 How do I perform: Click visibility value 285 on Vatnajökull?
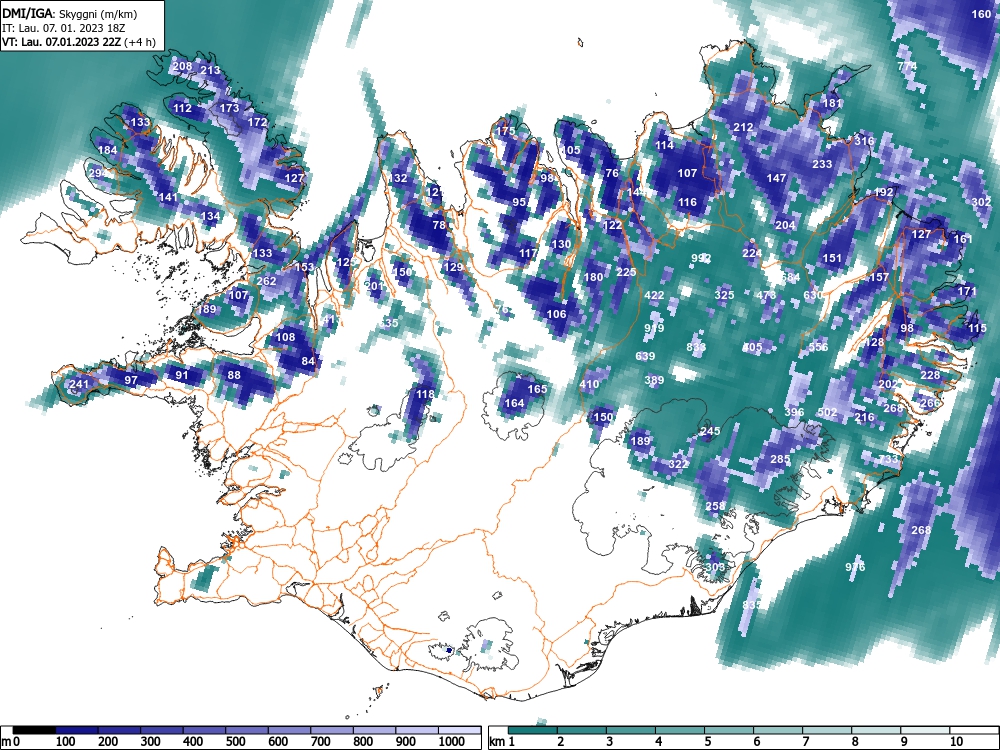coord(781,459)
